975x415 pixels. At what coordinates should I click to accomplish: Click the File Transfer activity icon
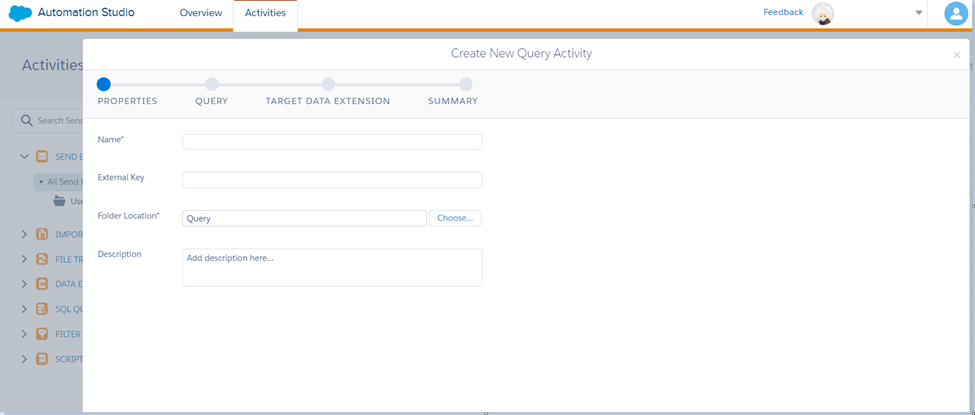42,259
